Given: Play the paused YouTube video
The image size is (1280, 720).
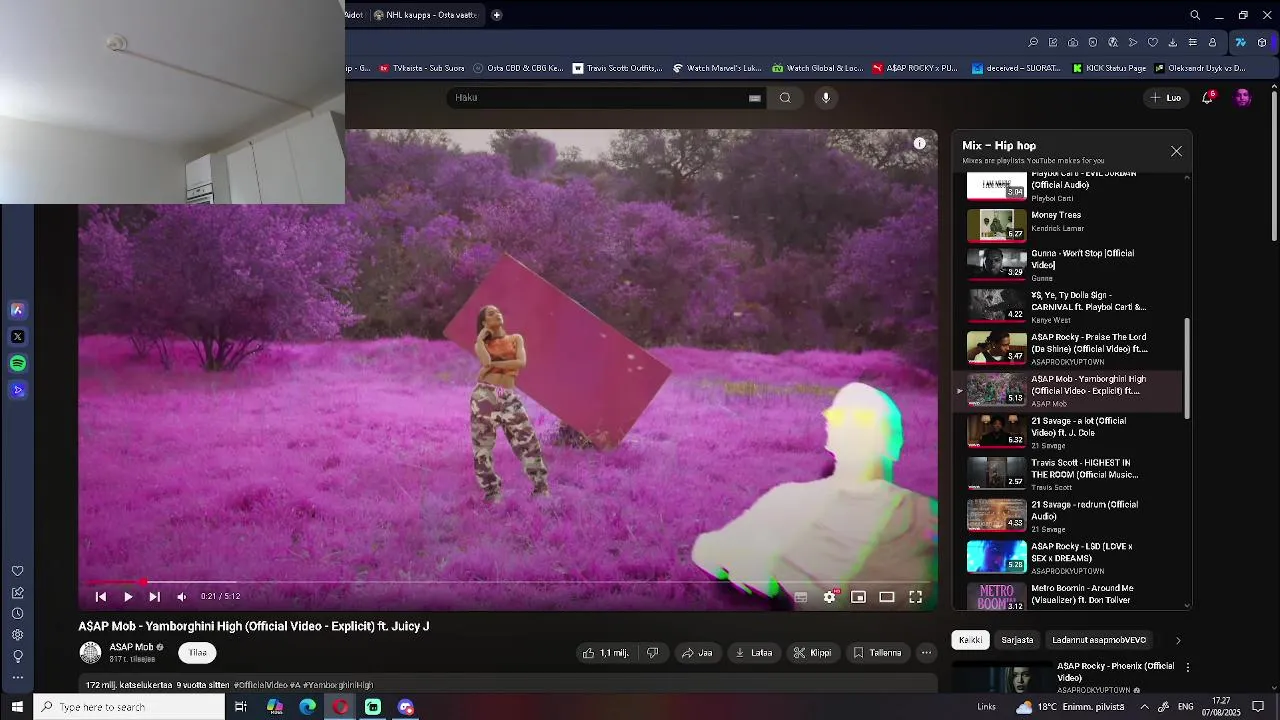Looking at the screenshot, I should 128,597.
